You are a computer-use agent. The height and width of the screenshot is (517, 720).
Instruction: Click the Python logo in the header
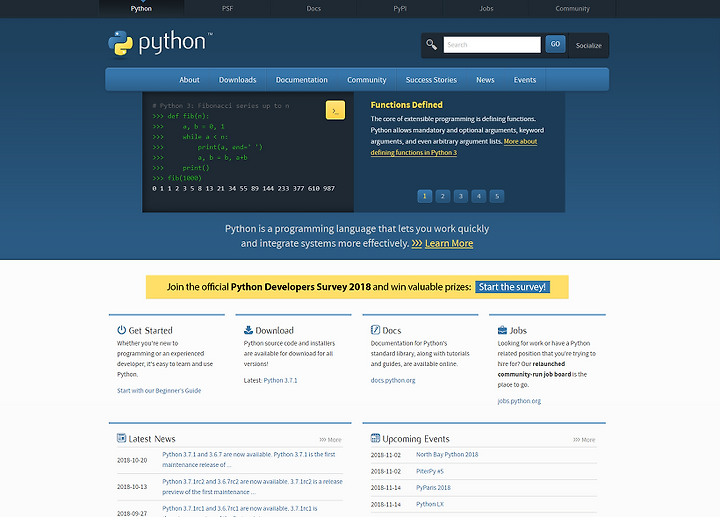(160, 44)
